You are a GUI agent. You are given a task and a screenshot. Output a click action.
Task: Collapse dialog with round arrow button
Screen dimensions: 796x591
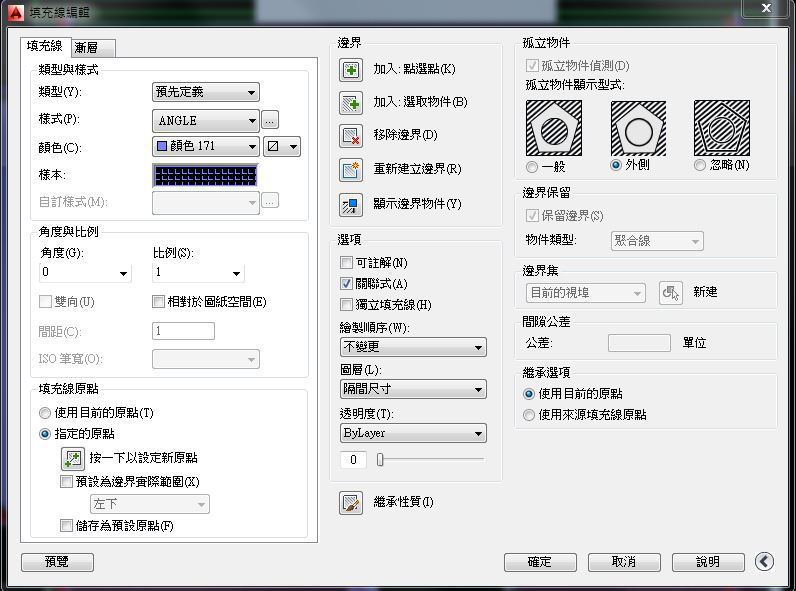point(764,562)
